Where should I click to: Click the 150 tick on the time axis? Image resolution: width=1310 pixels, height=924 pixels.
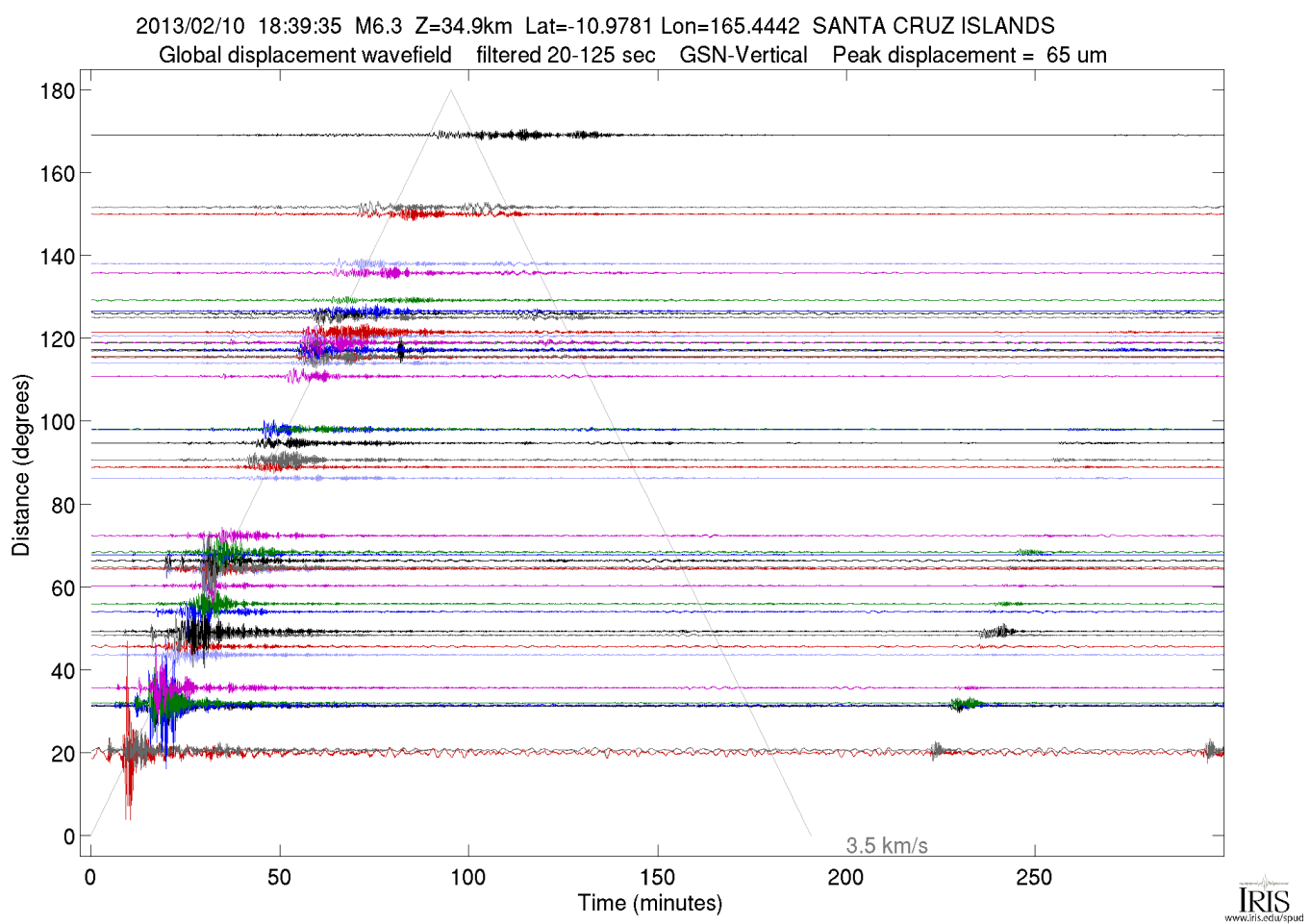[657, 877]
